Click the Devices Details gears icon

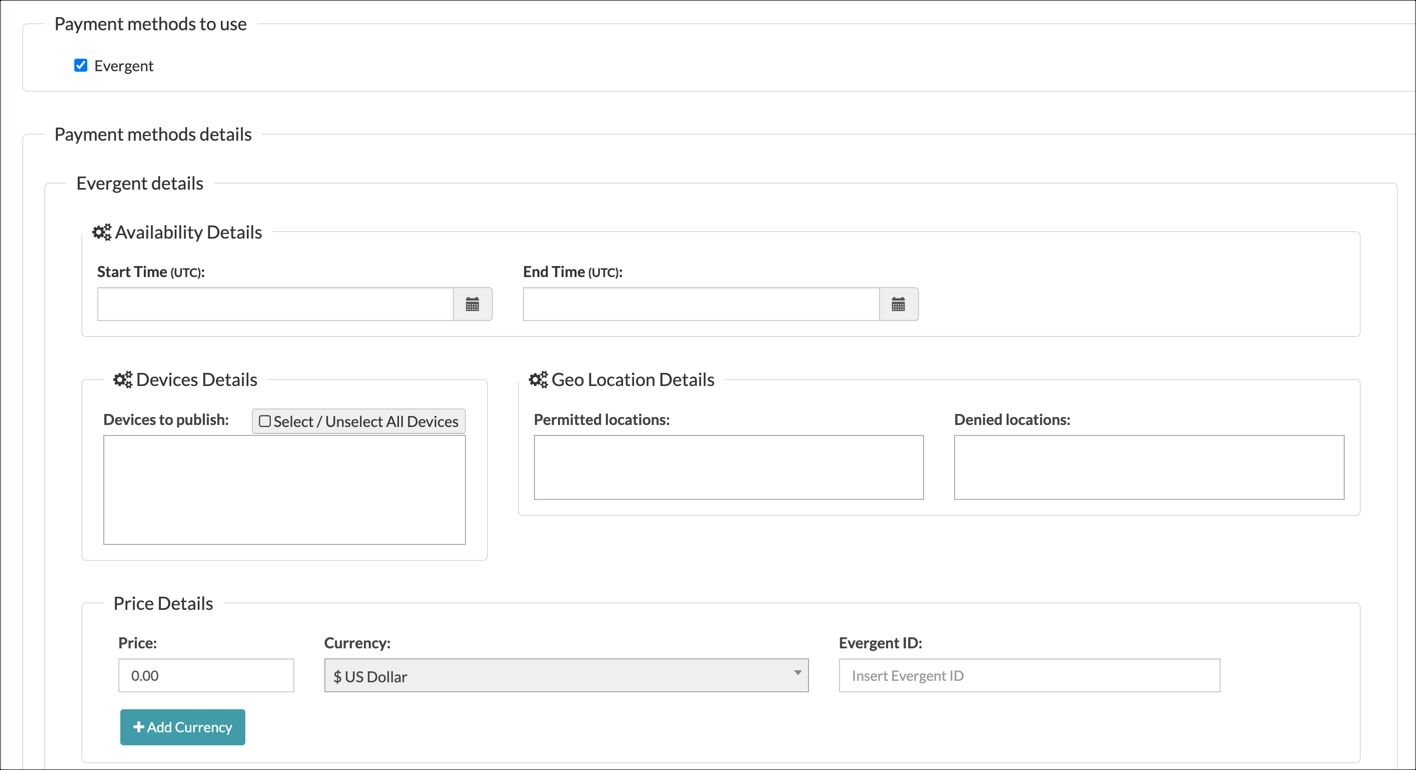coord(123,380)
